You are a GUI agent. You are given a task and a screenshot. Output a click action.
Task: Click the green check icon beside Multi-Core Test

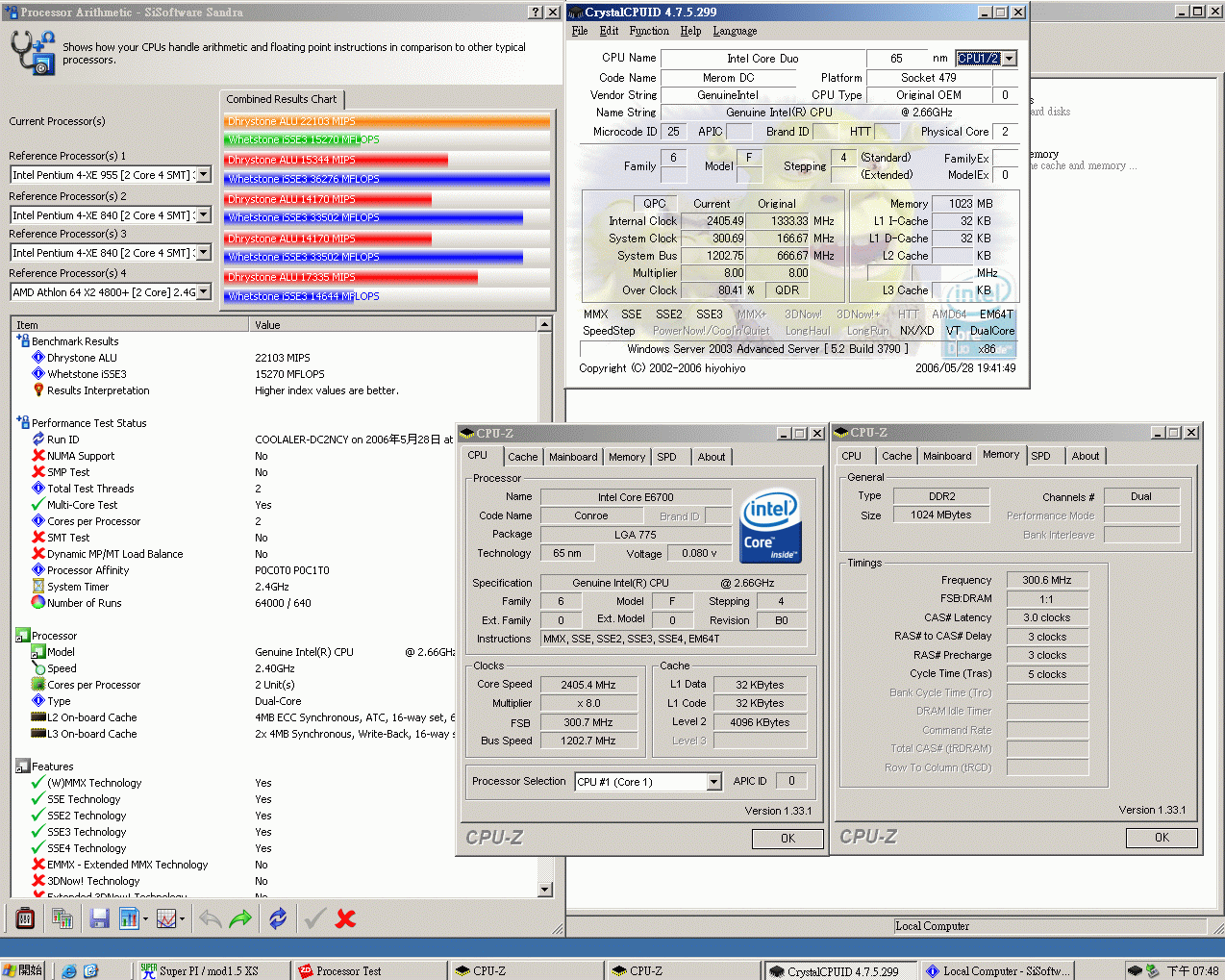[x=38, y=504]
